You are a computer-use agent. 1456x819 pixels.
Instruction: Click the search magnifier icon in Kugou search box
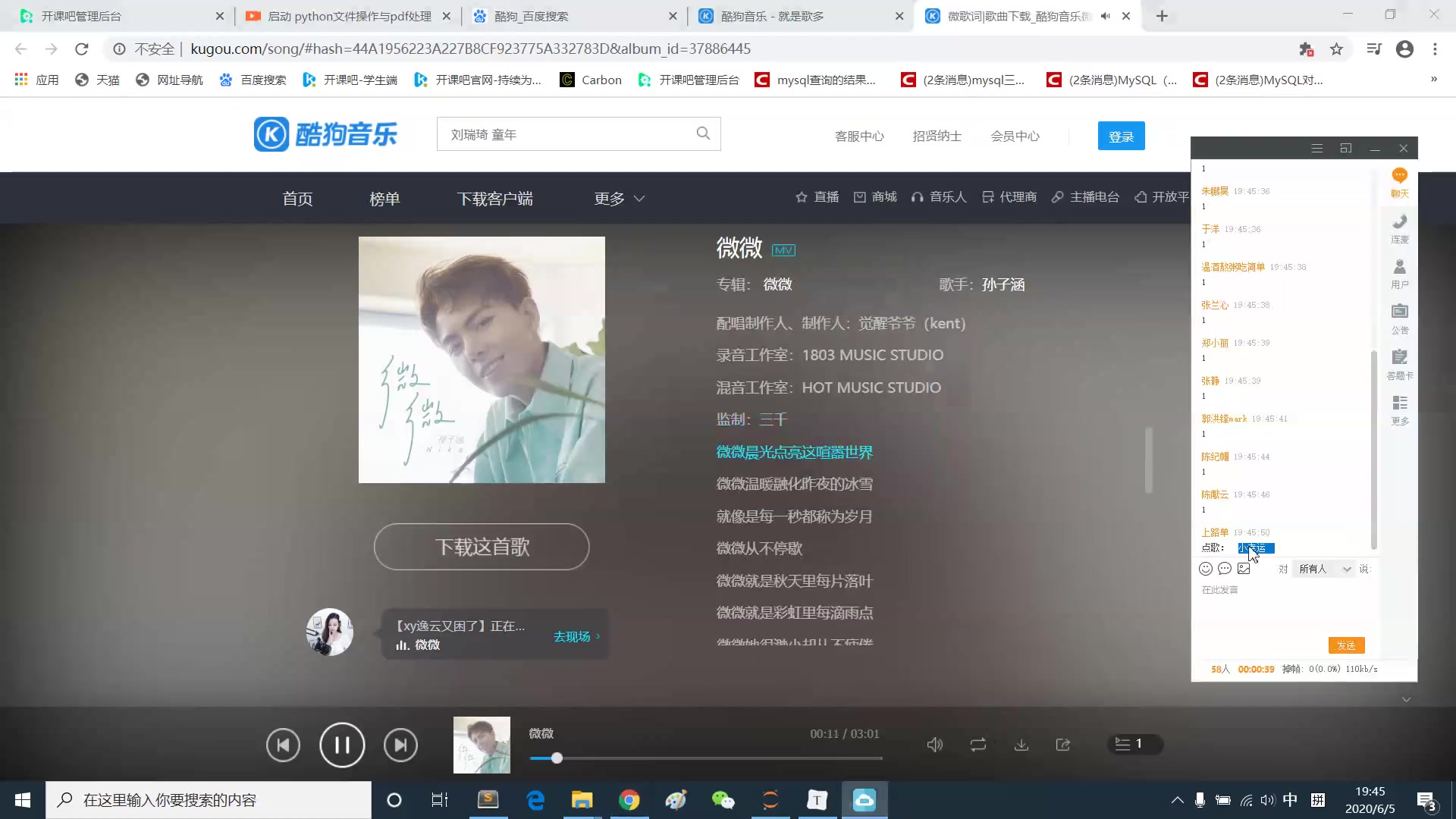703,133
